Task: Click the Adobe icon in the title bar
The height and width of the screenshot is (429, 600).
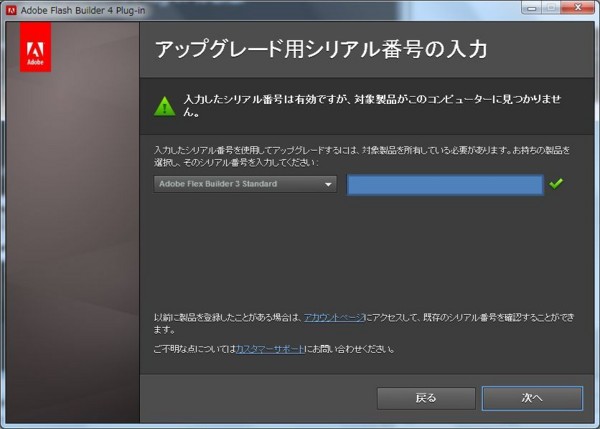Action: [11, 10]
